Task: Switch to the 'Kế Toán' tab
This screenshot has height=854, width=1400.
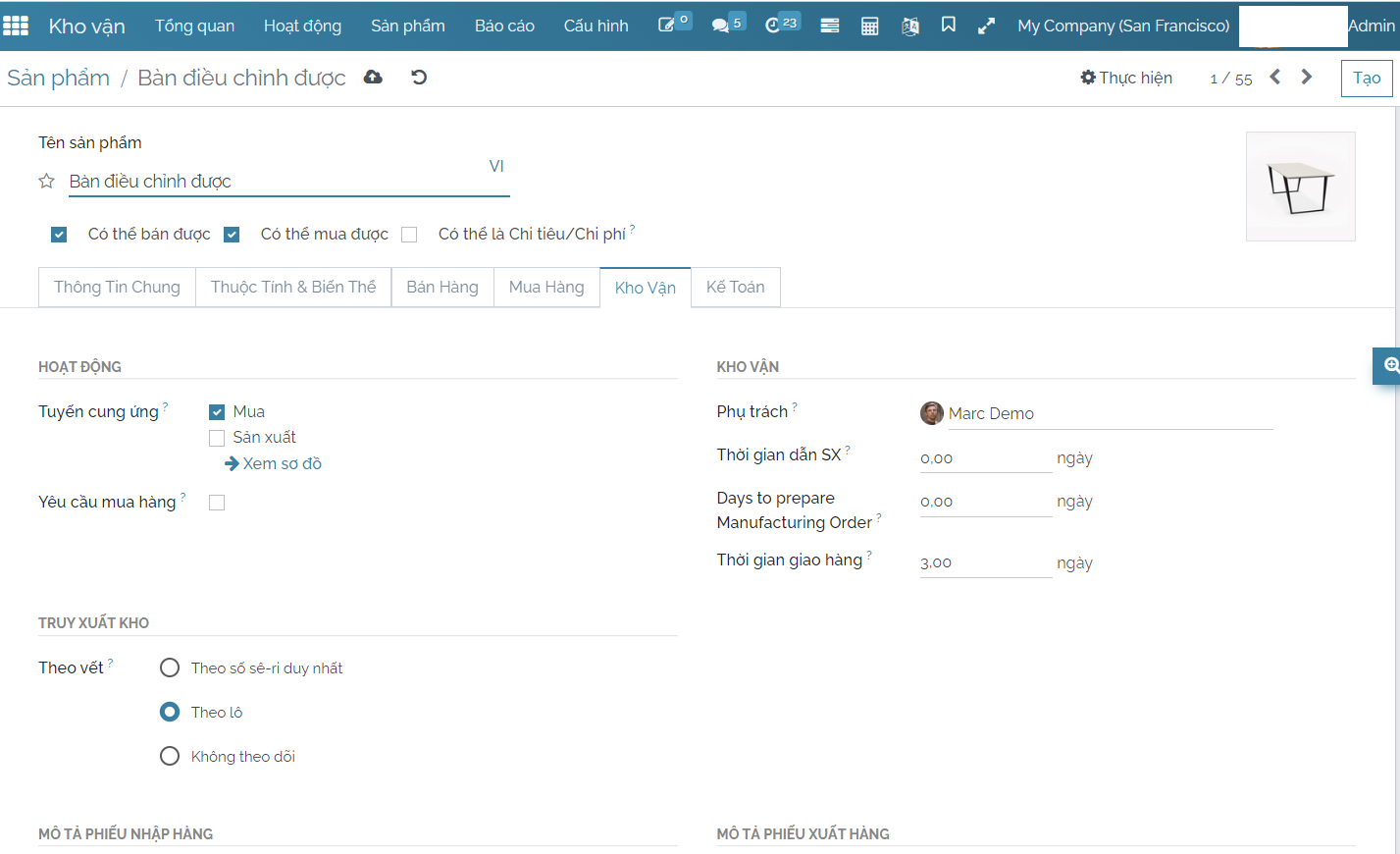Action: [x=735, y=287]
